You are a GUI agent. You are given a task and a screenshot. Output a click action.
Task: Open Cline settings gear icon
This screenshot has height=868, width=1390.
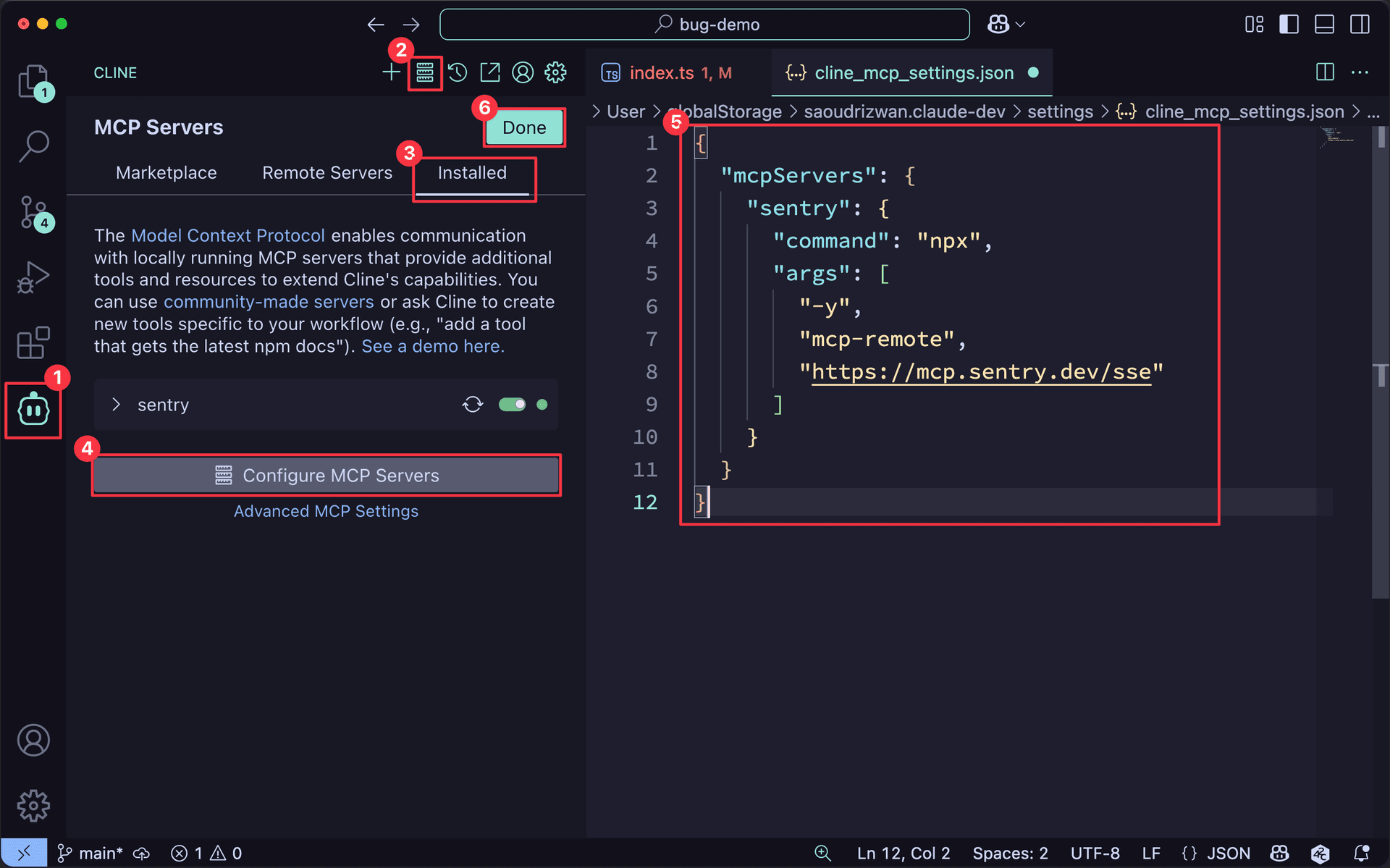[x=555, y=72]
